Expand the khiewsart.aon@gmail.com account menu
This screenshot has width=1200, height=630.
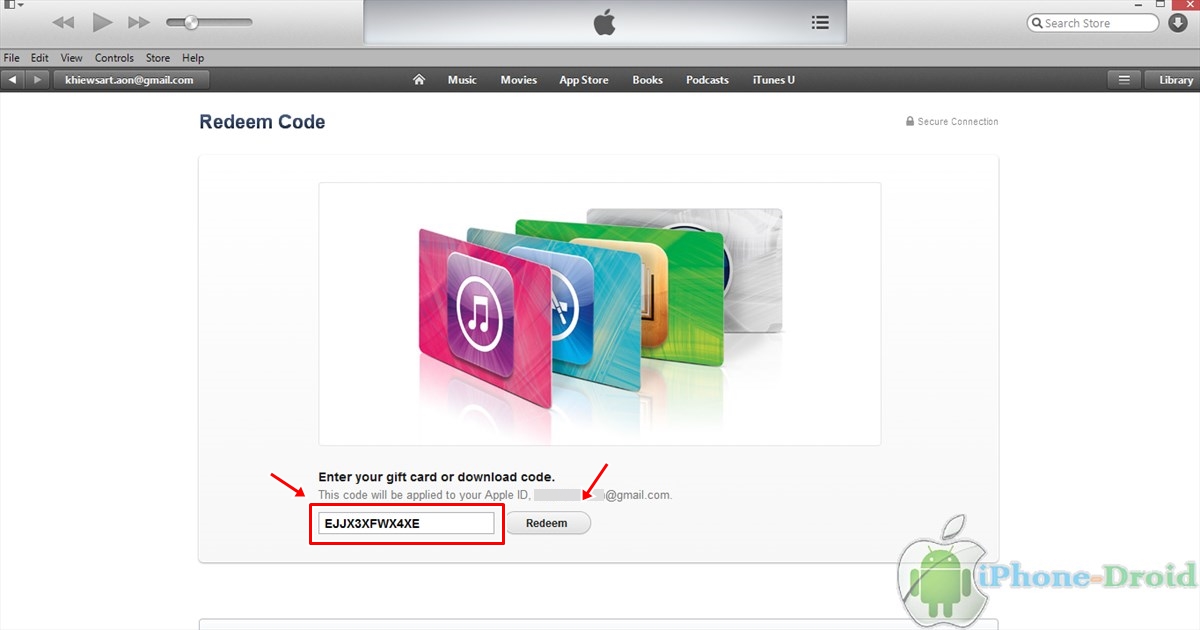[130, 80]
